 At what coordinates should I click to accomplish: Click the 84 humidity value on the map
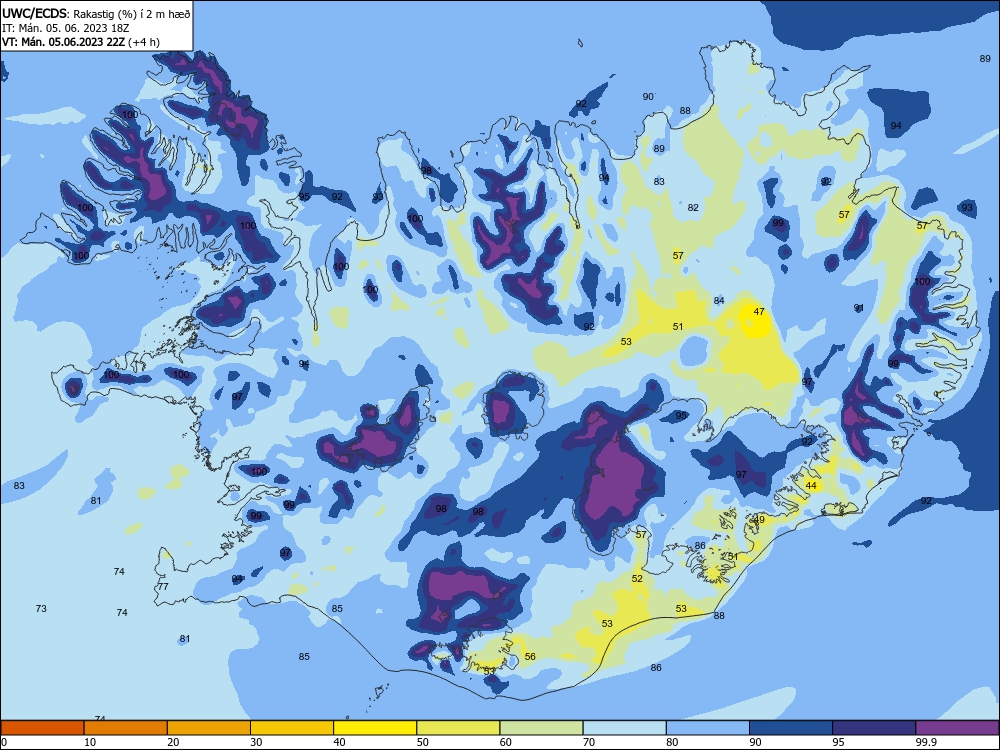(719, 300)
